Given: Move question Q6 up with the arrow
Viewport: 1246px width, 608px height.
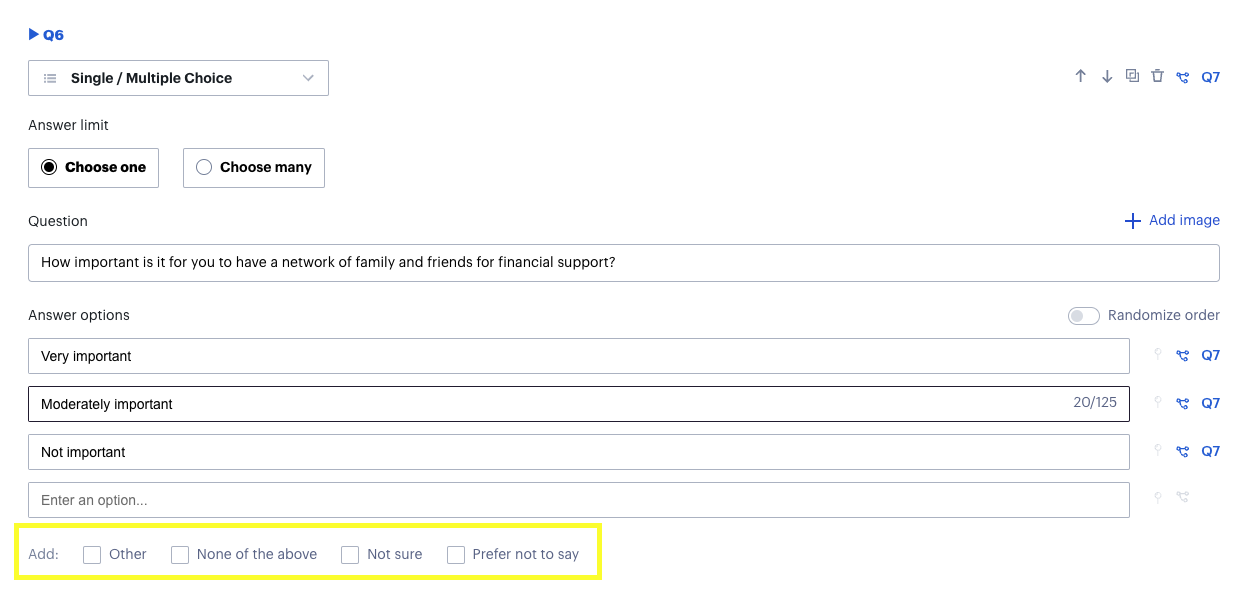Looking at the screenshot, I should click(x=1080, y=76).
